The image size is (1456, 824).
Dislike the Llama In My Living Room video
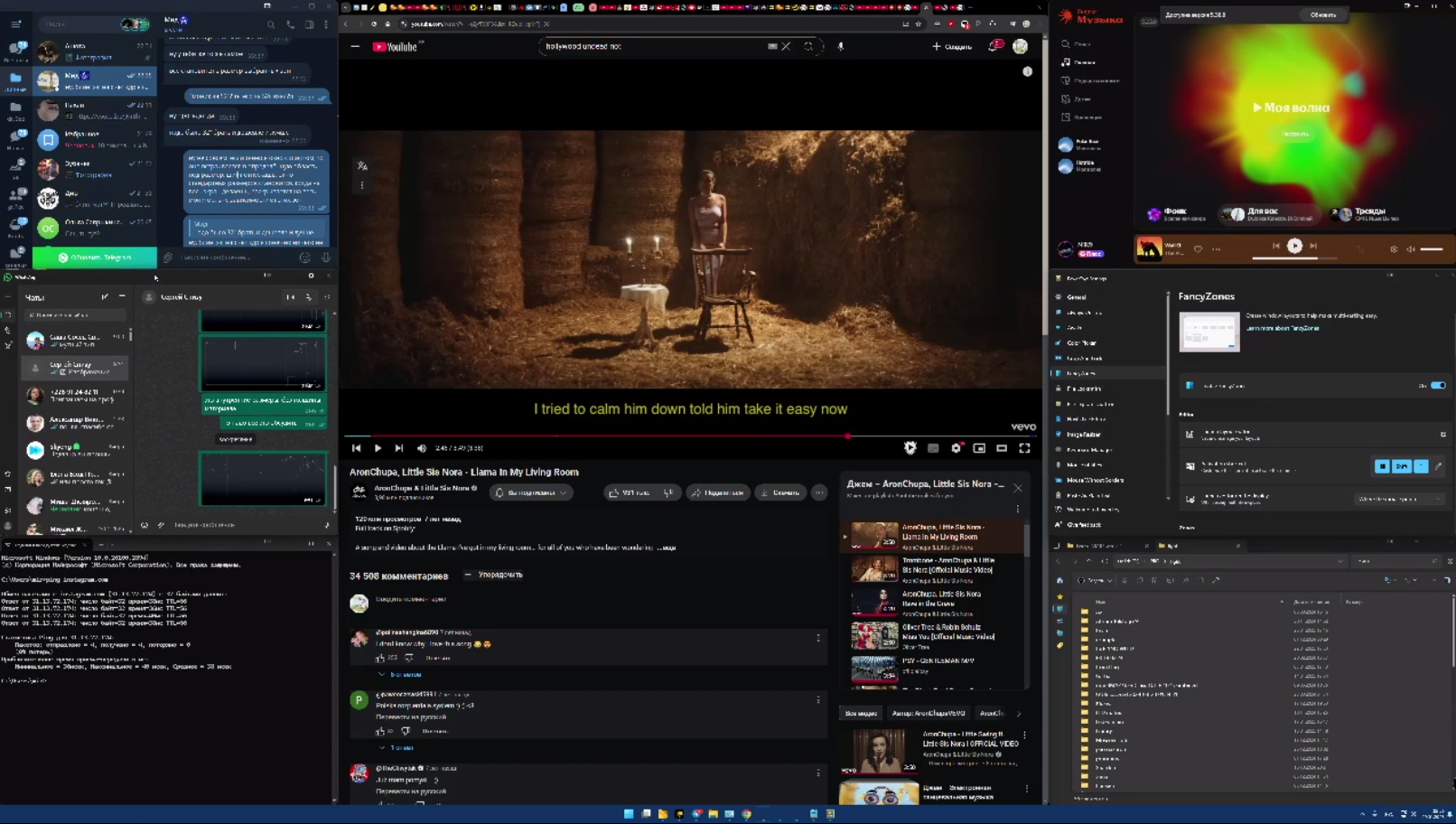pos(668,492)
